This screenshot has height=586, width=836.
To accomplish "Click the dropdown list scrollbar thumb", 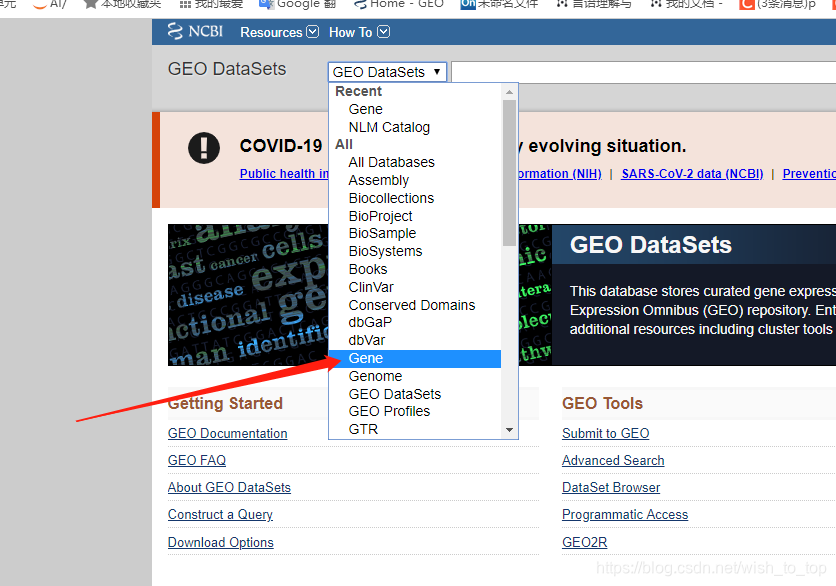I will coord(509,173).
